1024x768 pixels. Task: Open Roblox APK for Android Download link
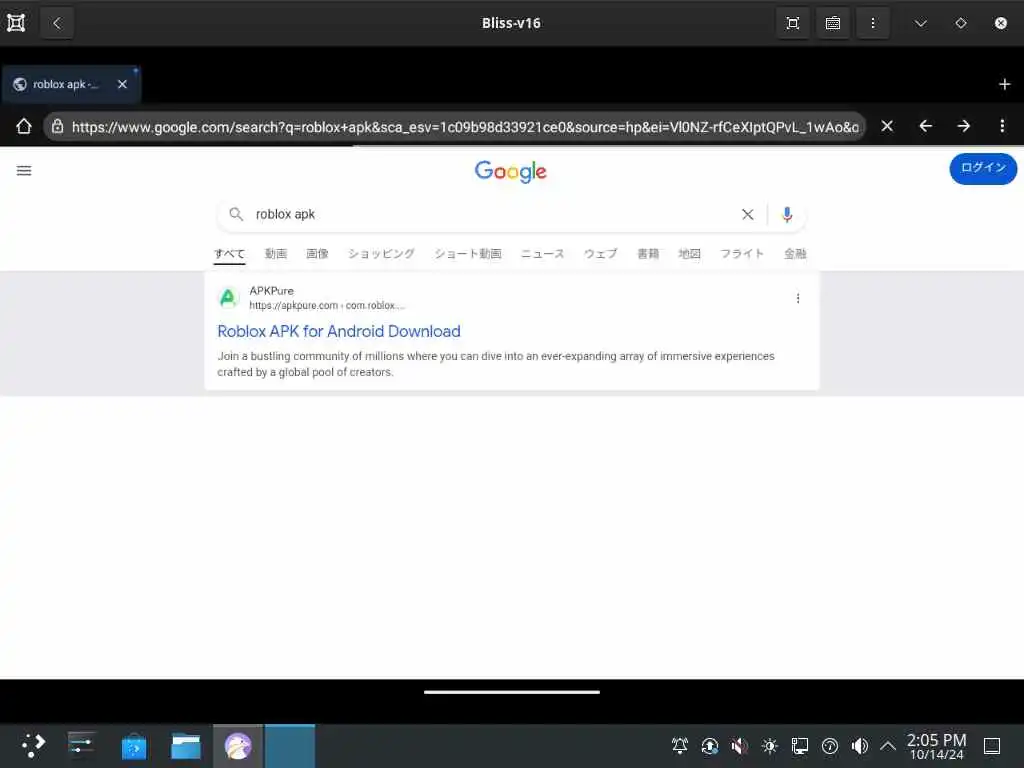point(339,331)
